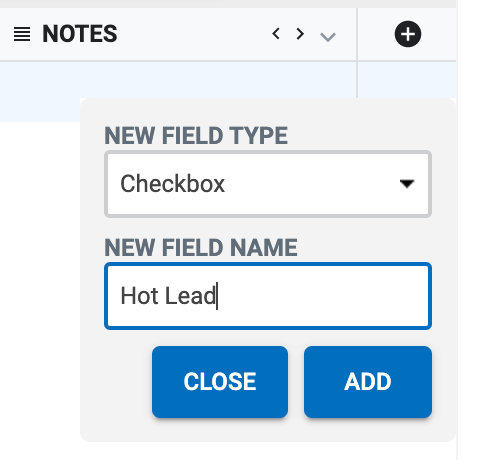Open the Notes column options chevron
The image size is (484, 460).
(328, 37)
